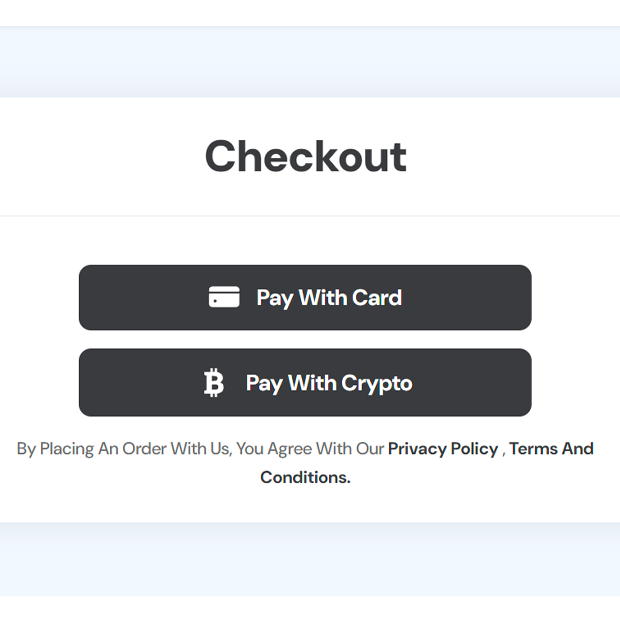Click the word "Privacy" in the agreement text

coord(418,449)
